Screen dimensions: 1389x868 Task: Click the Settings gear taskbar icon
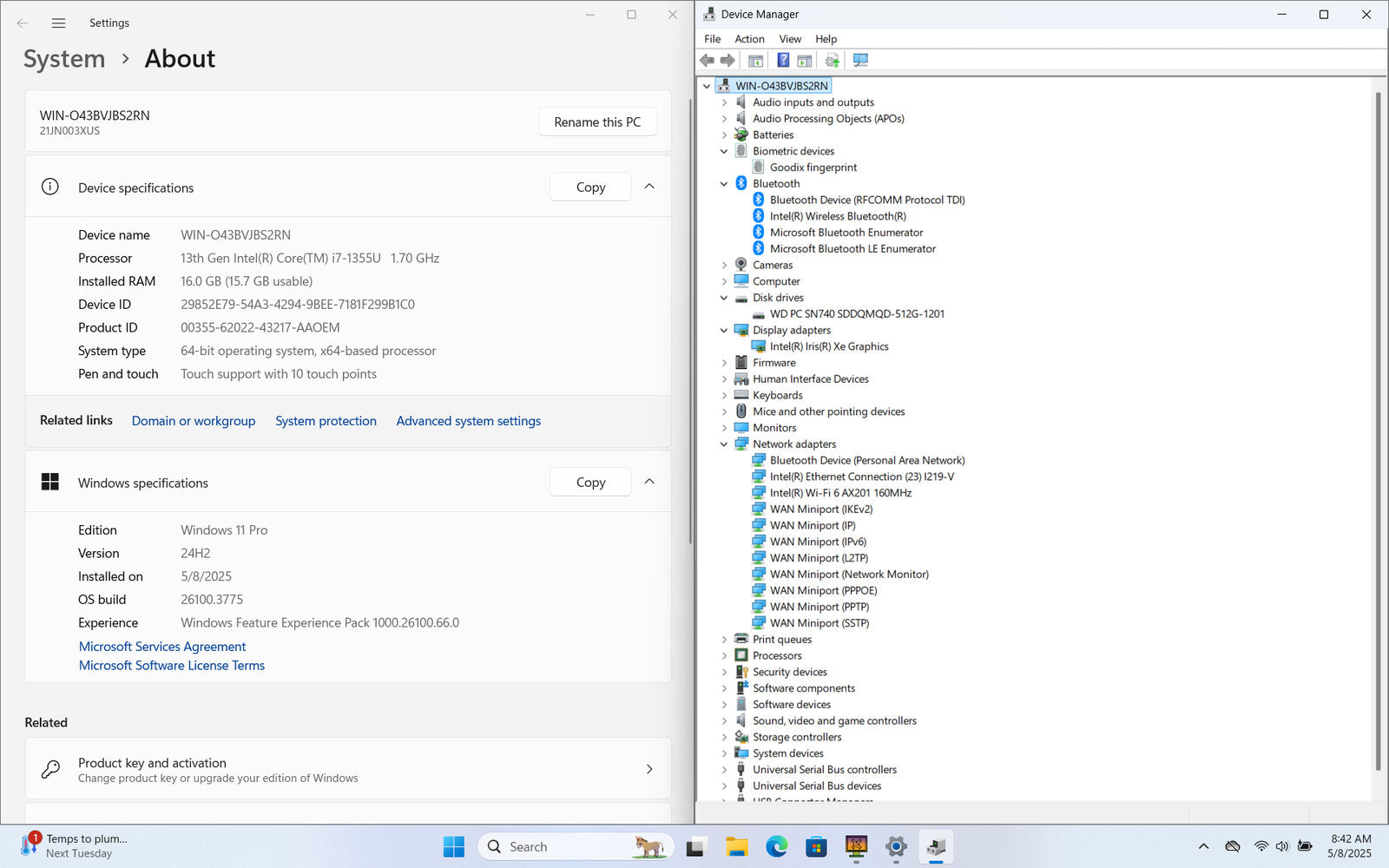[x=896, y=847]
